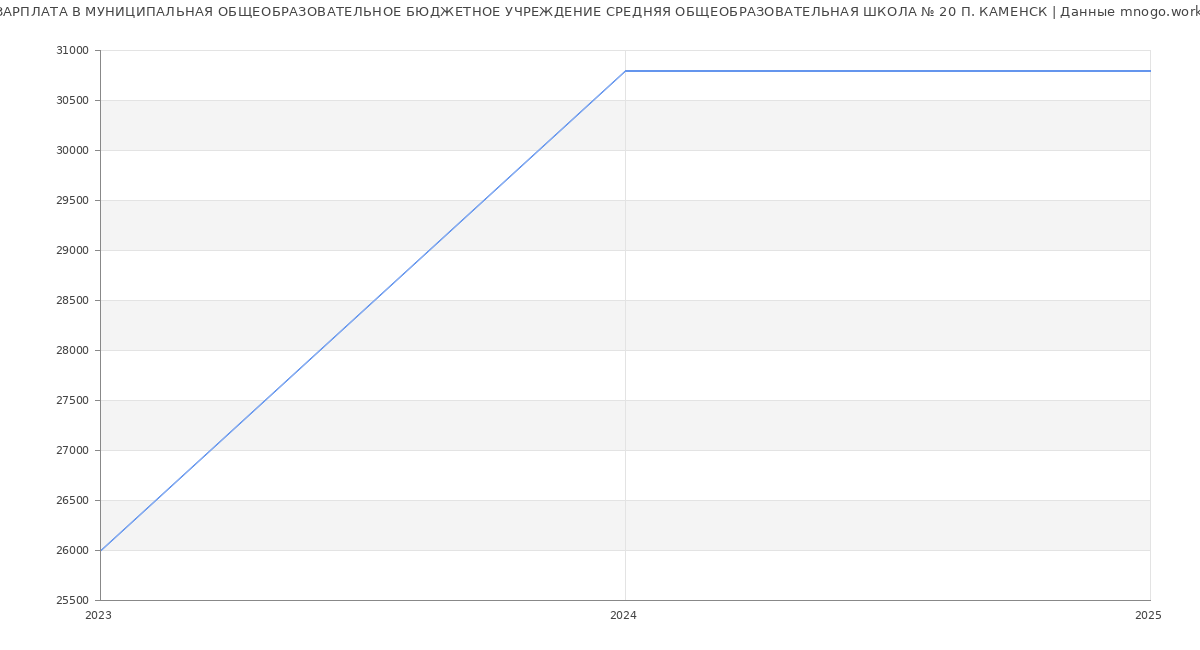Select the line's data point at 2024

pos(625,71)
